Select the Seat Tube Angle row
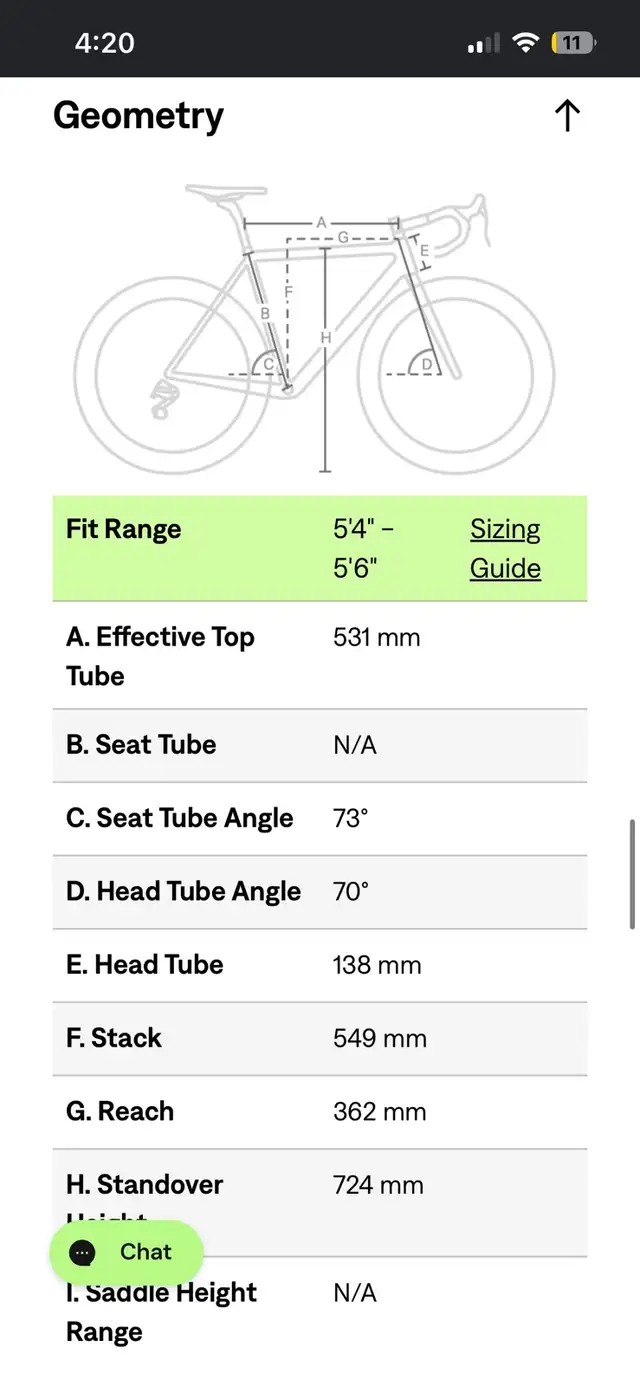 320,819
